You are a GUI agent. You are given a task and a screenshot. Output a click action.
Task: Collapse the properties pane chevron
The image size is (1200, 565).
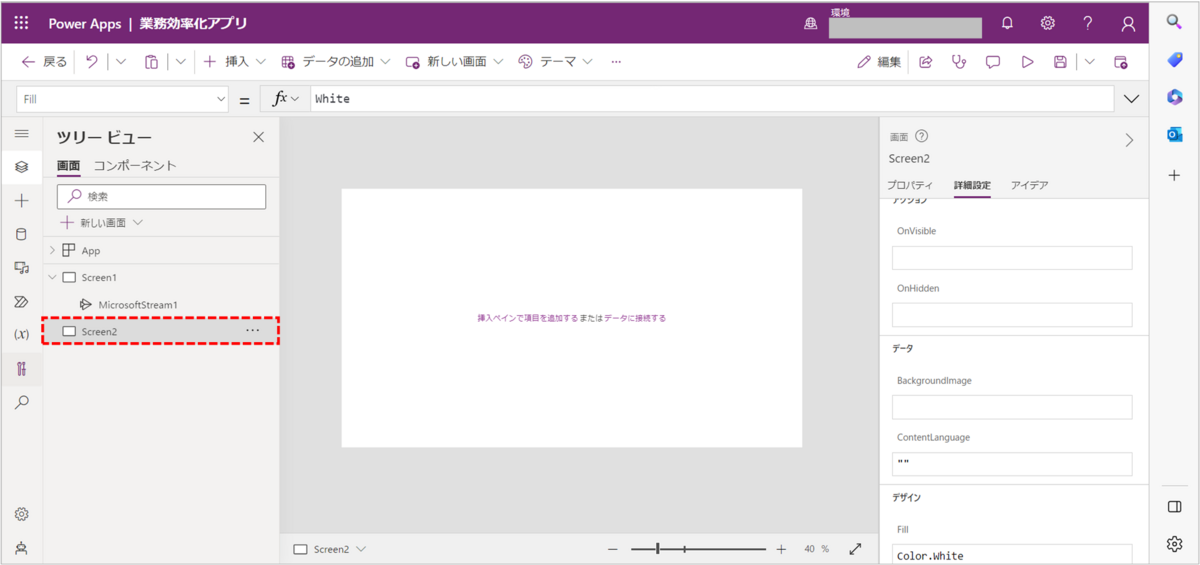1130,140
